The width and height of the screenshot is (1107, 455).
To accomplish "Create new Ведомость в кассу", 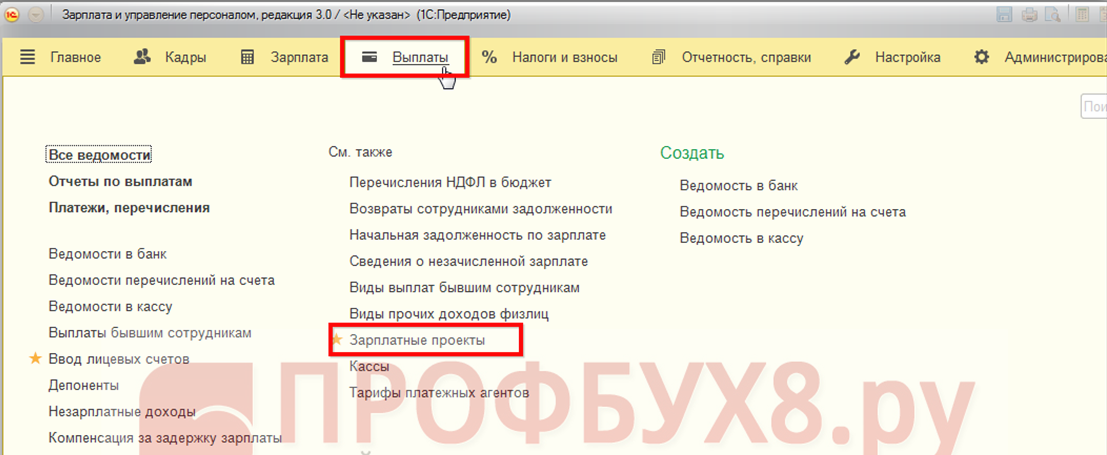I will [742, 238].
